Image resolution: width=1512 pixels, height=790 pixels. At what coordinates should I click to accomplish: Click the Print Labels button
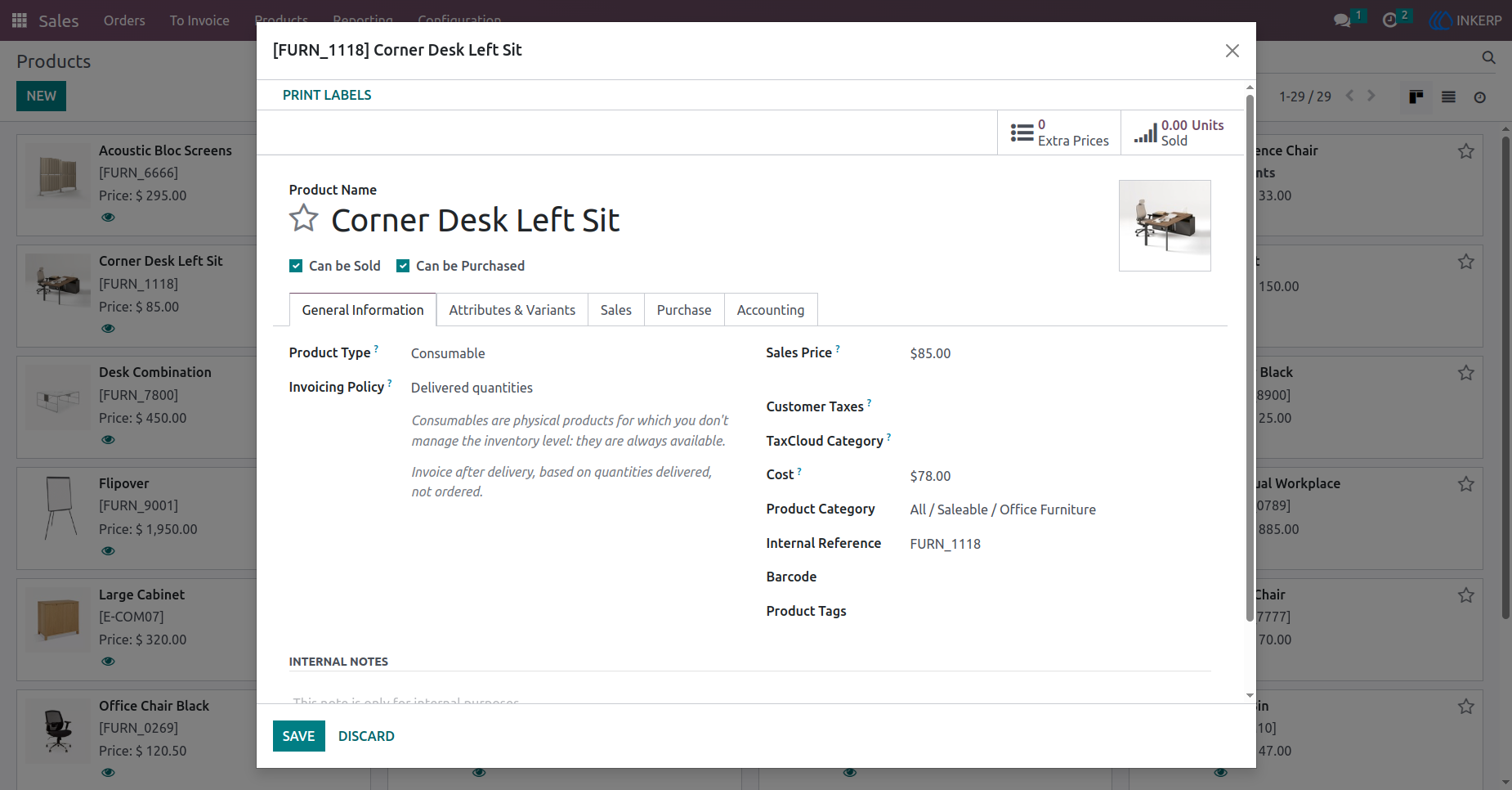coord(327,95)
